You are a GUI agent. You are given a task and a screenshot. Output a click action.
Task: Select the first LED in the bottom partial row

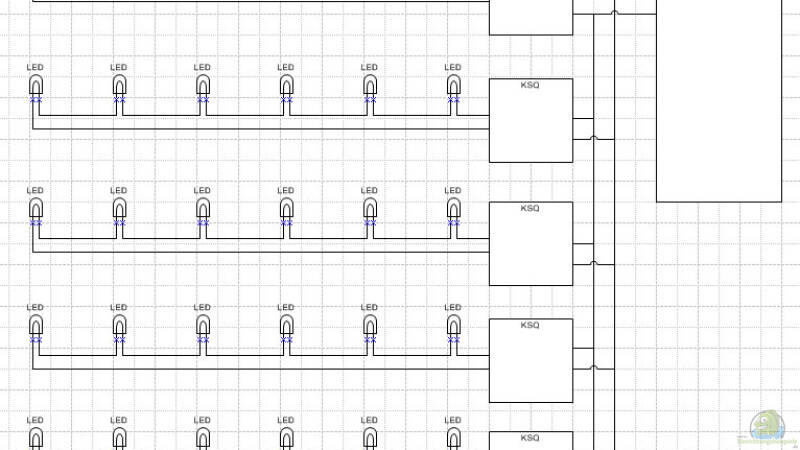[x=36, y=438]
